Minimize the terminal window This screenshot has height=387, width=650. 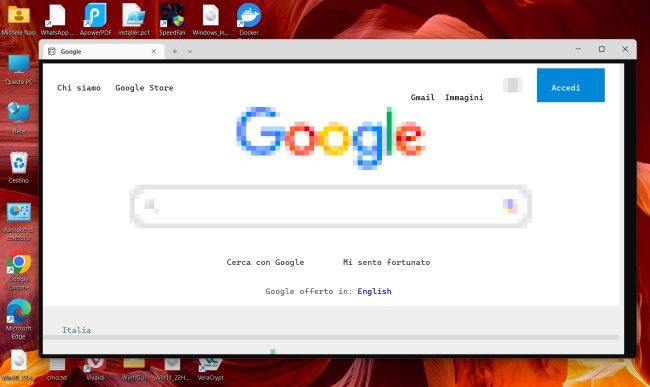point(578,49)
